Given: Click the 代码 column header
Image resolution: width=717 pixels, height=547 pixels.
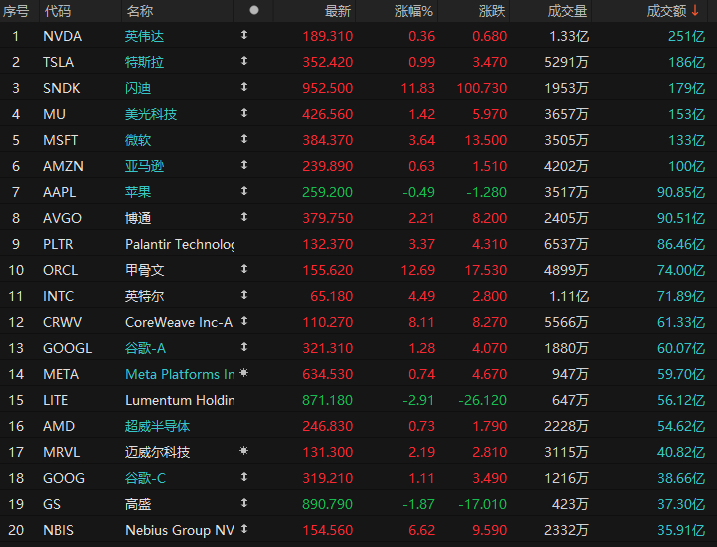Looking at the screenshot, I should 58,11.
